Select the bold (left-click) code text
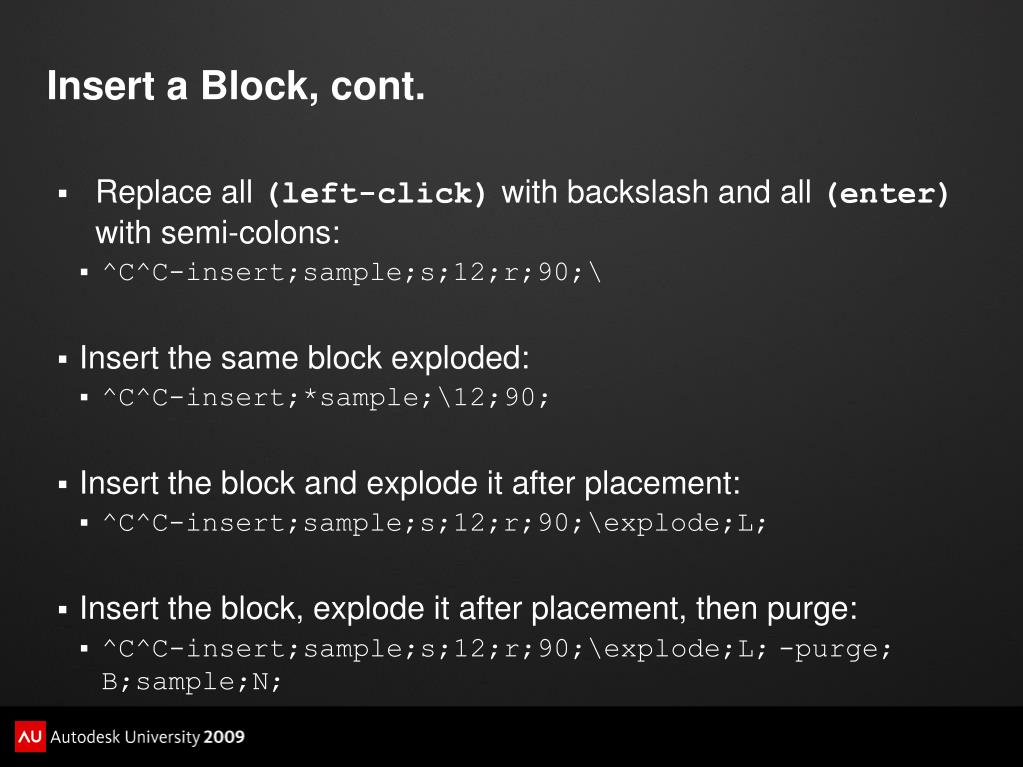The width and height of the screenshot is (1023, 767). pos(377,193)
